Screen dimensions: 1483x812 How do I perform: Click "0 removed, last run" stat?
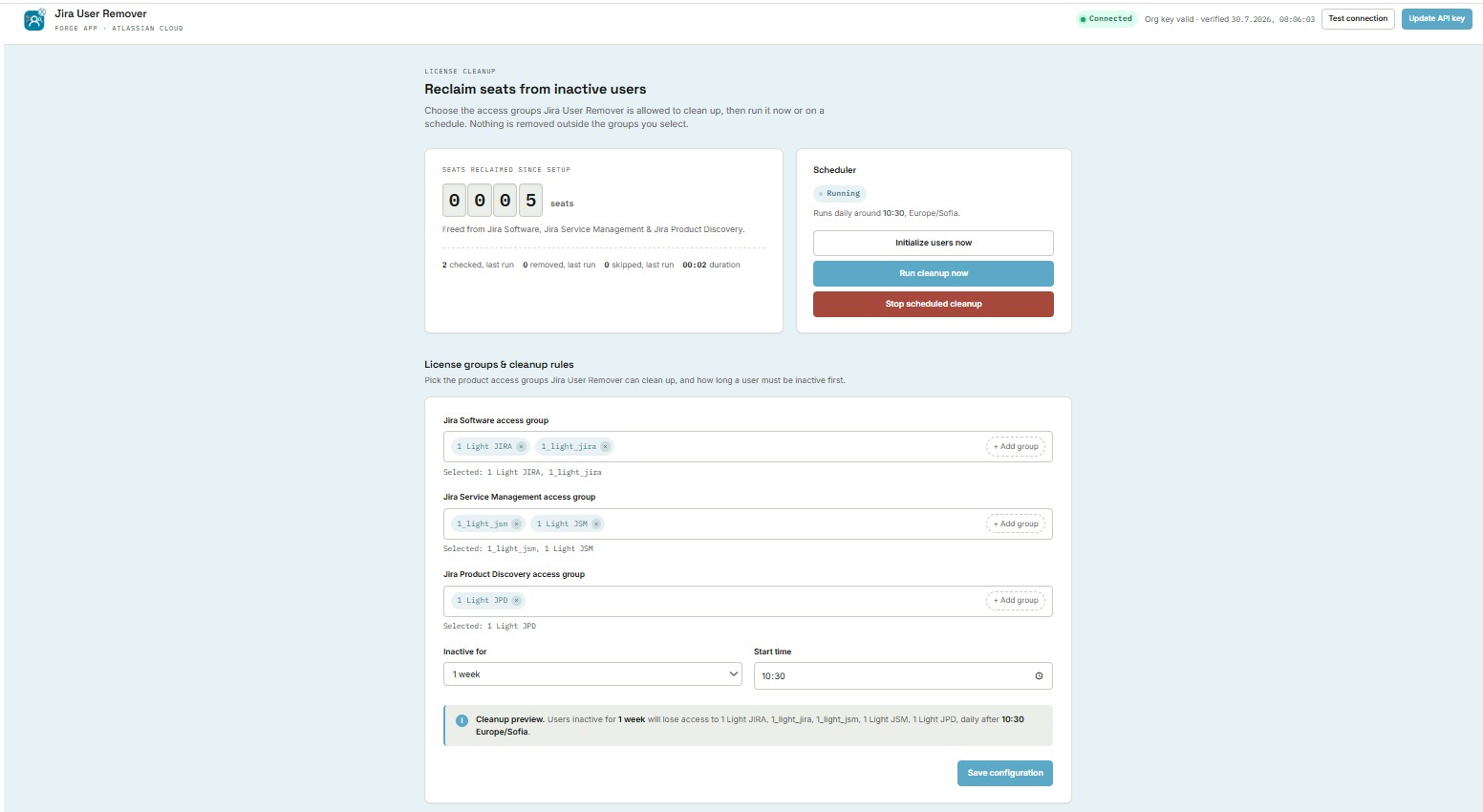pyautogui.click(x=559, y=265)
